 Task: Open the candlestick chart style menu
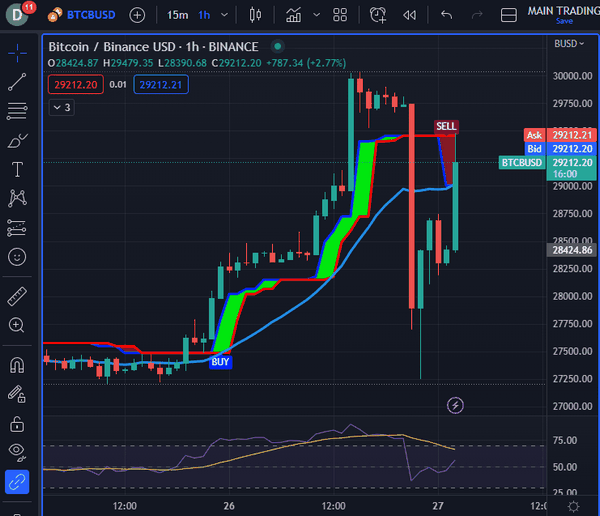point(255,15)
